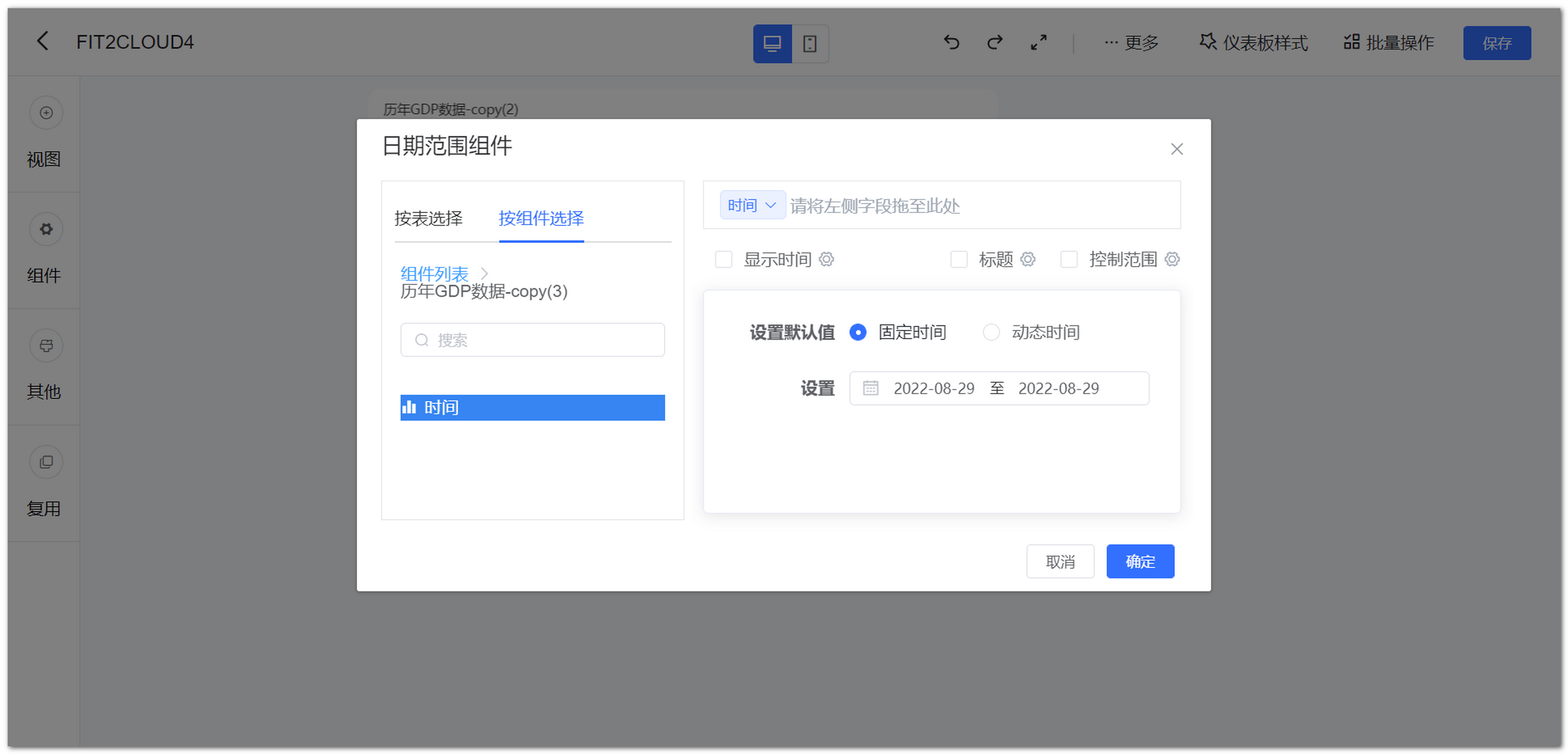Enable the 显示时间 checkbox
The image size is (1568, 754).
pyautogui.click(x=723, y=259)
